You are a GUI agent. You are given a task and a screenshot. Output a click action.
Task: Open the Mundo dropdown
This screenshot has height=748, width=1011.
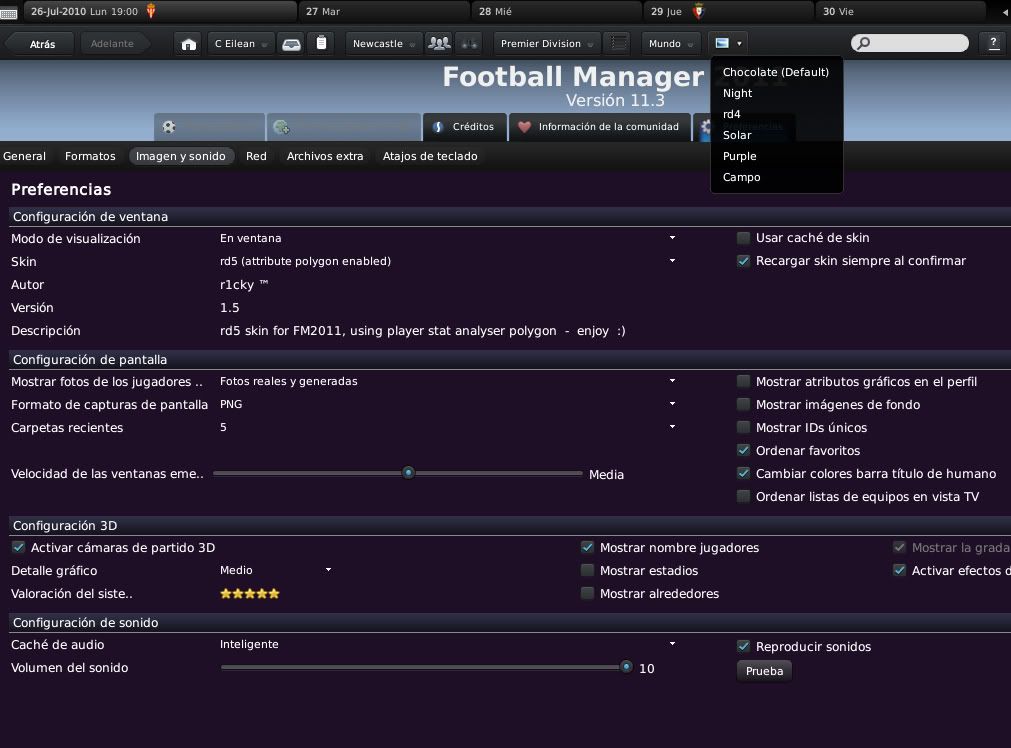point(671,44)
